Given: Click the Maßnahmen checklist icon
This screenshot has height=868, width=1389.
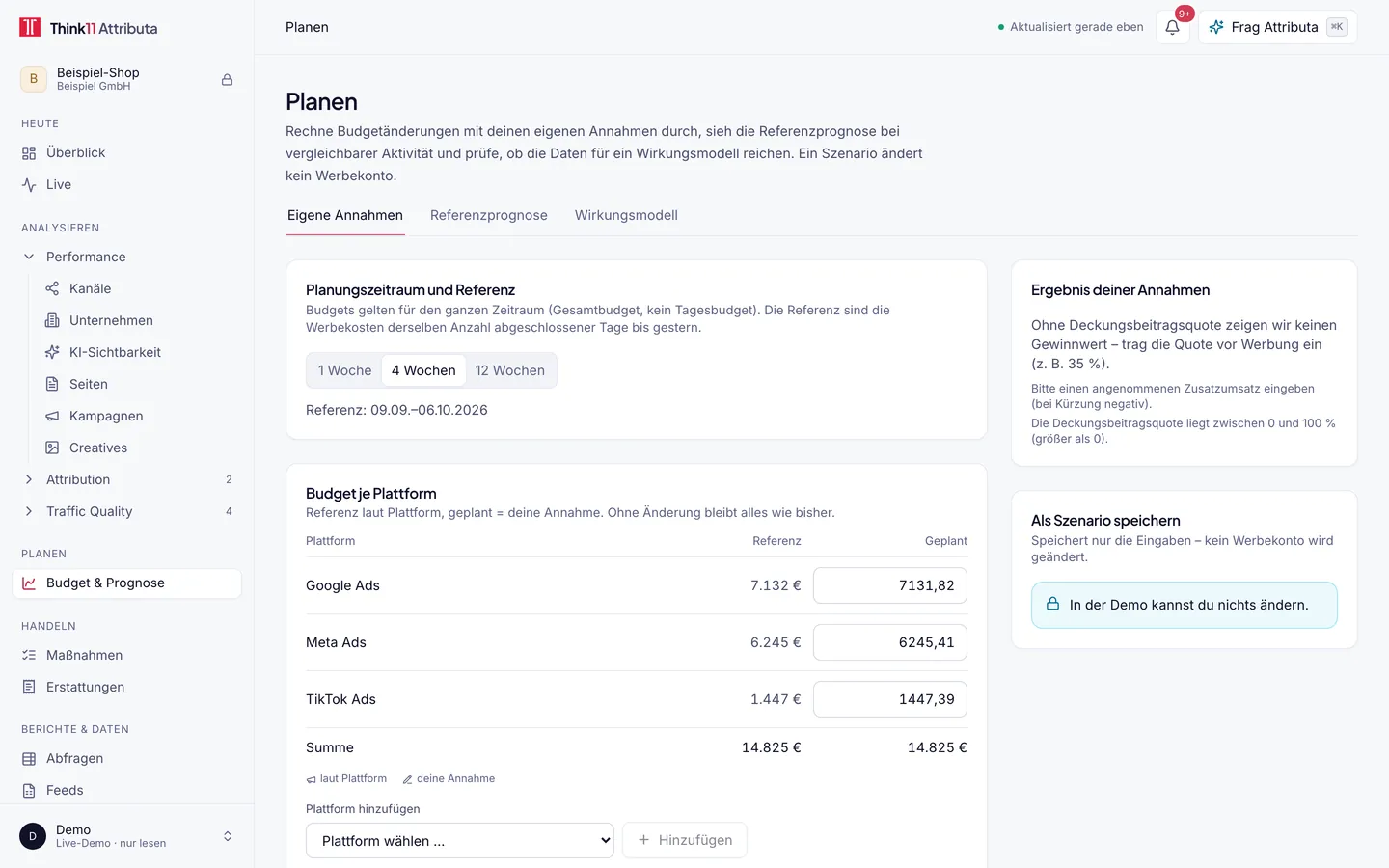Looking at the screenshot, I should [x=29, y=655].
